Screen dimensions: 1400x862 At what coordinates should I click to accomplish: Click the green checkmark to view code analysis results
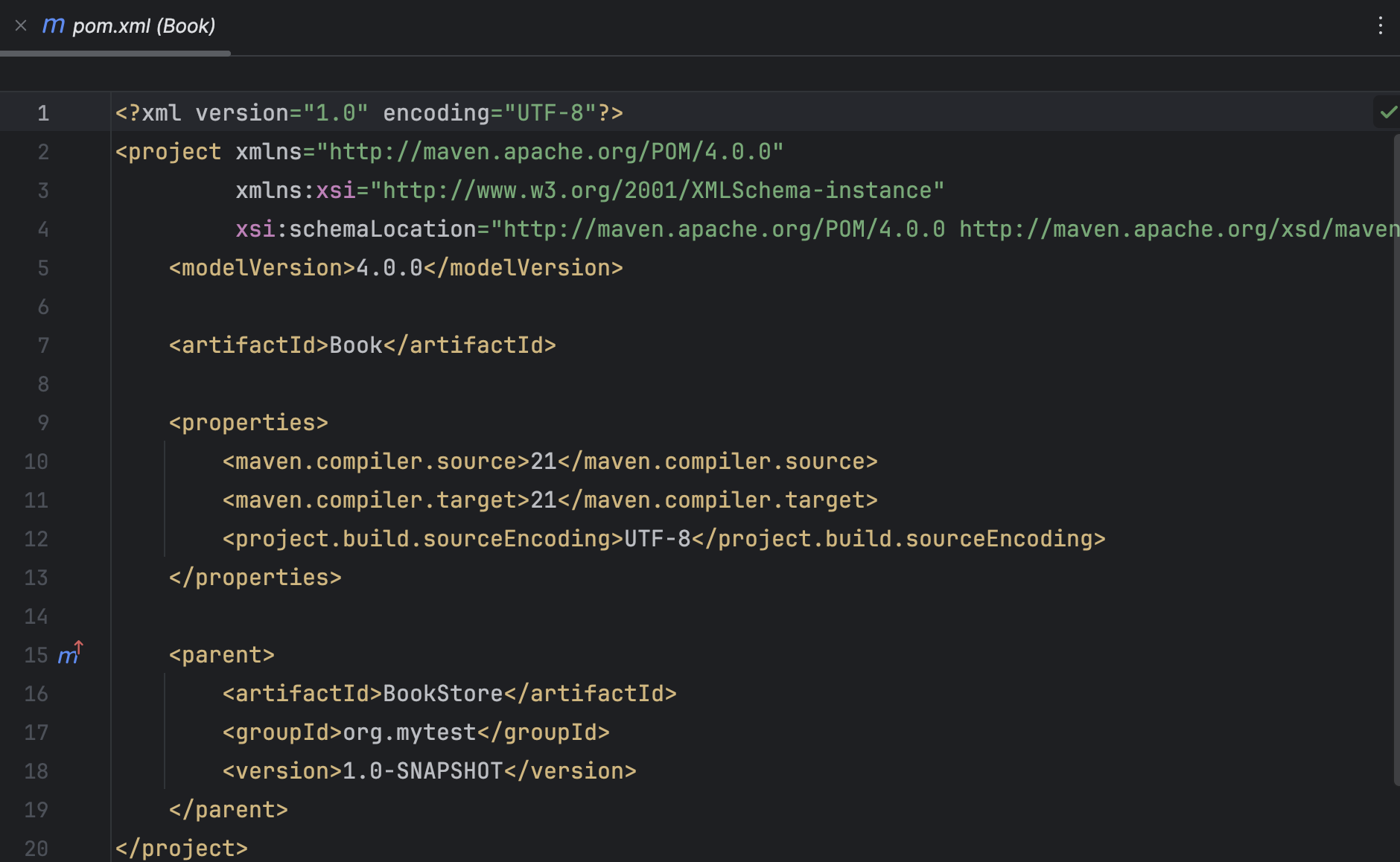pos(1388,112)
